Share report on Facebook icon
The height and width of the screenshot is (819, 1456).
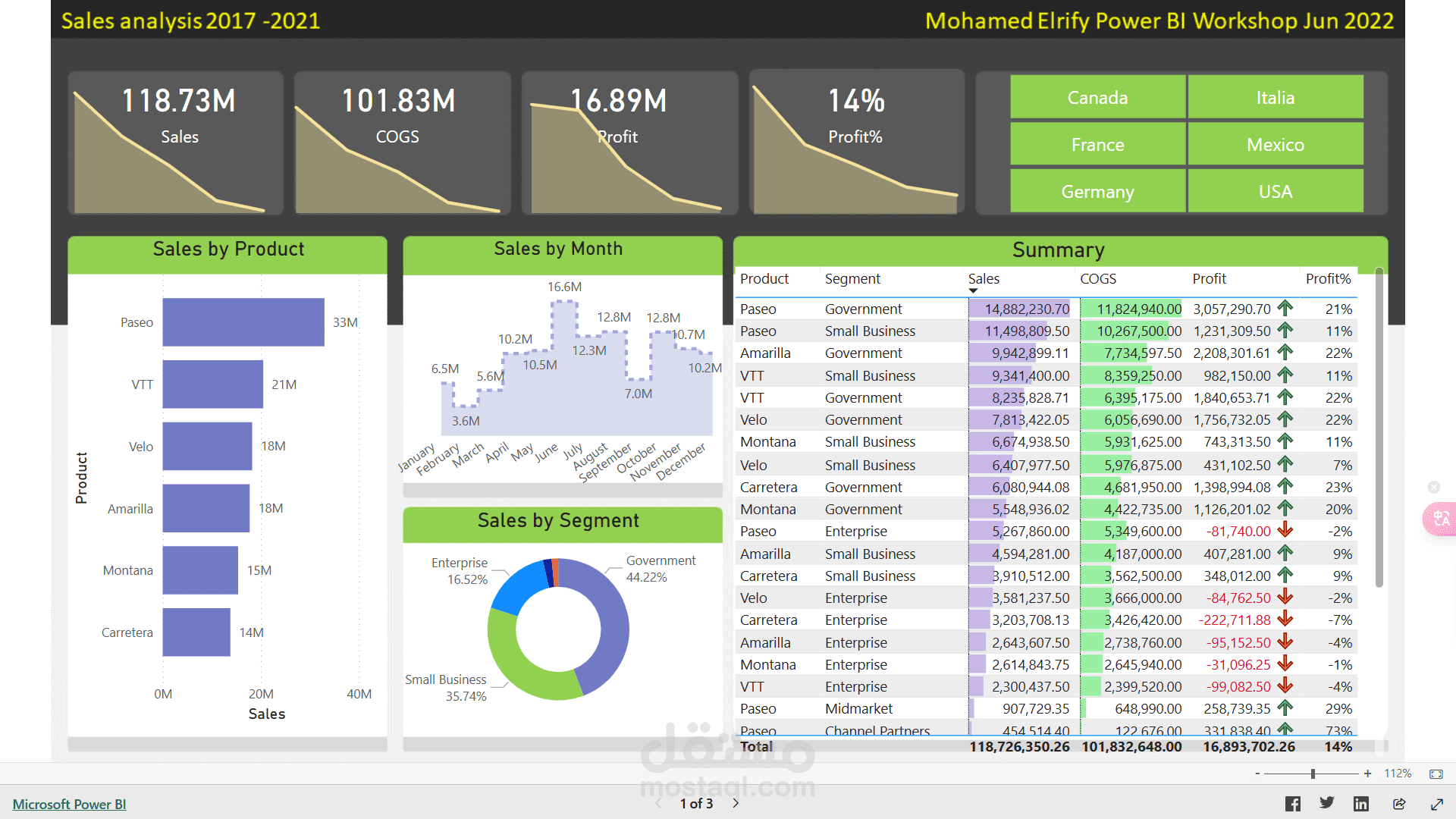(1293, 804)
